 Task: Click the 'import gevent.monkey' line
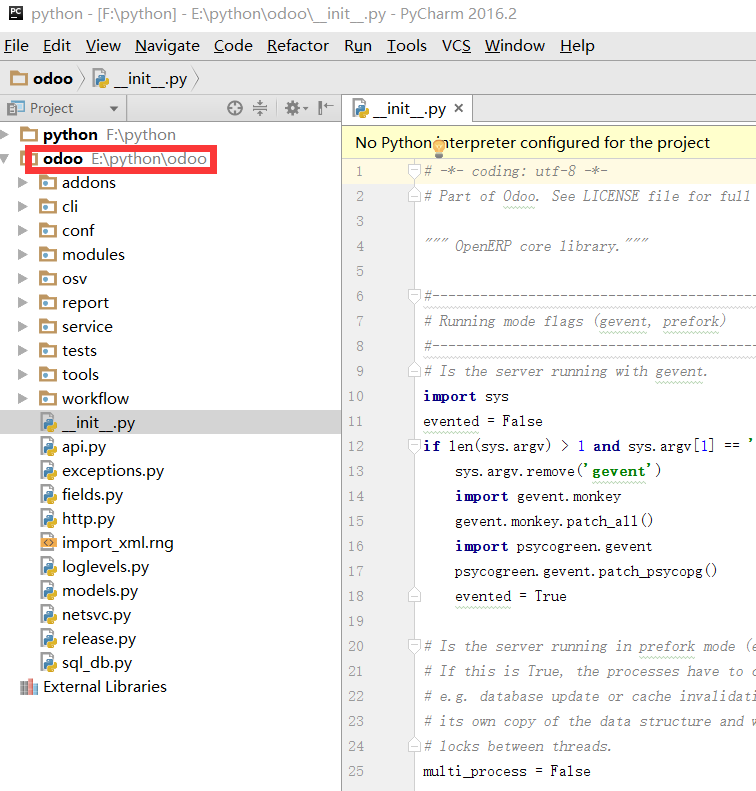(x=538, y=496)
